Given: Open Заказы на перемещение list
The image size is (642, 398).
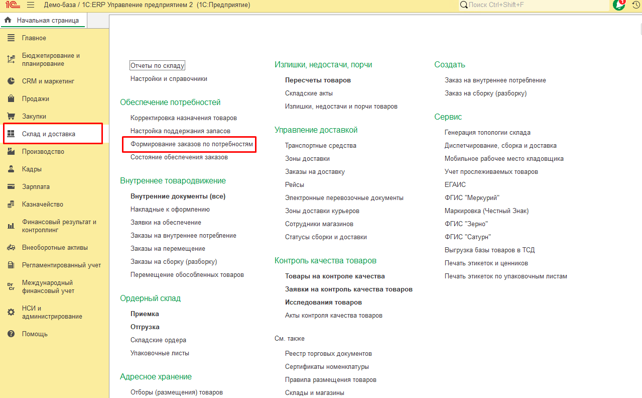Looking at the screenshot, I should (167, 249).
